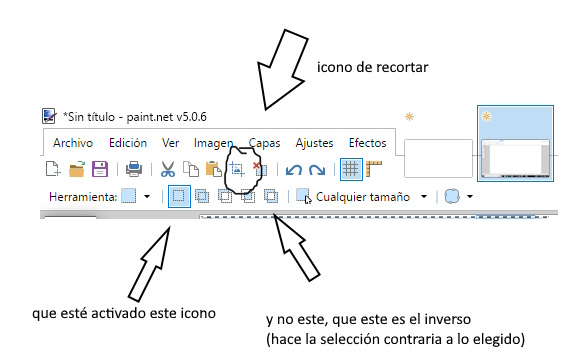
Task: Click the Crop to selection icon
Action: pyautogui.click(x=236, y=169)
